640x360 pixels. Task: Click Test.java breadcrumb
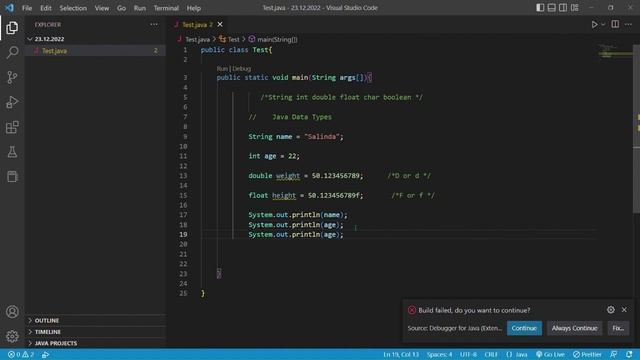(197, 39)
